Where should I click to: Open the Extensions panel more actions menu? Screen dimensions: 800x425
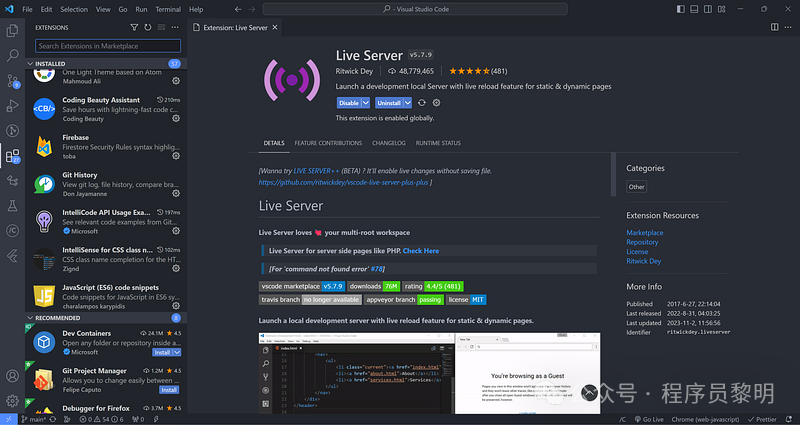[175, 28]
